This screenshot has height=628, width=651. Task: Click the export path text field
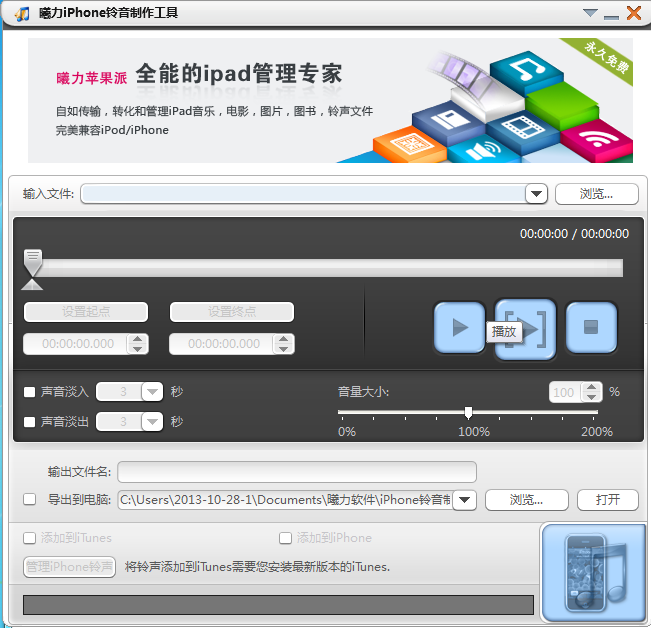[286, 500]
